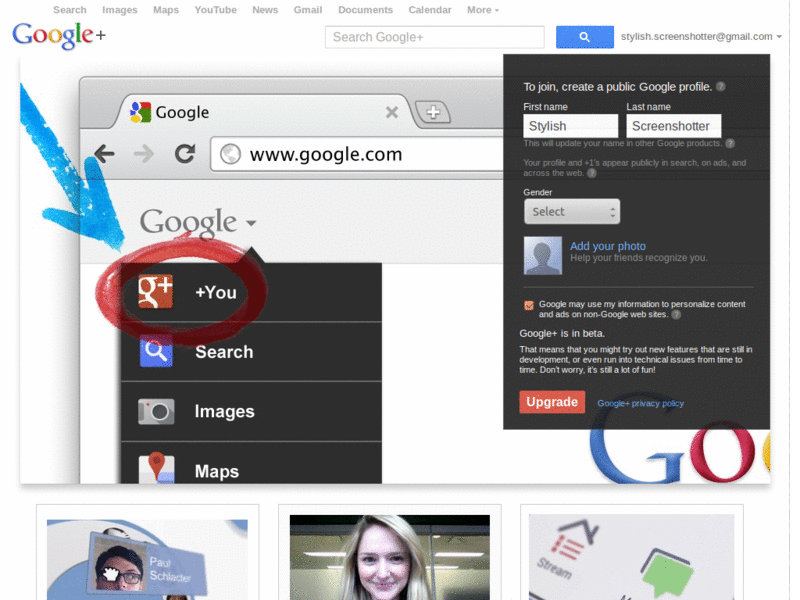Click the Images camera icon in the menu
This screenshot has width=800, height=600.
pos(155,411)
